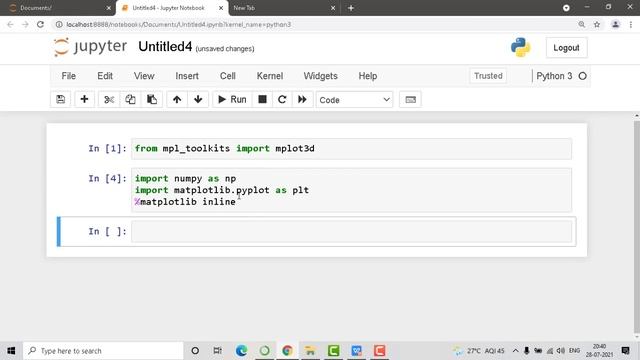Insert a cell below with the plus icon
The height and width of the screenshot is (360, 640).
pyautogui.click(x=84, y=100)
